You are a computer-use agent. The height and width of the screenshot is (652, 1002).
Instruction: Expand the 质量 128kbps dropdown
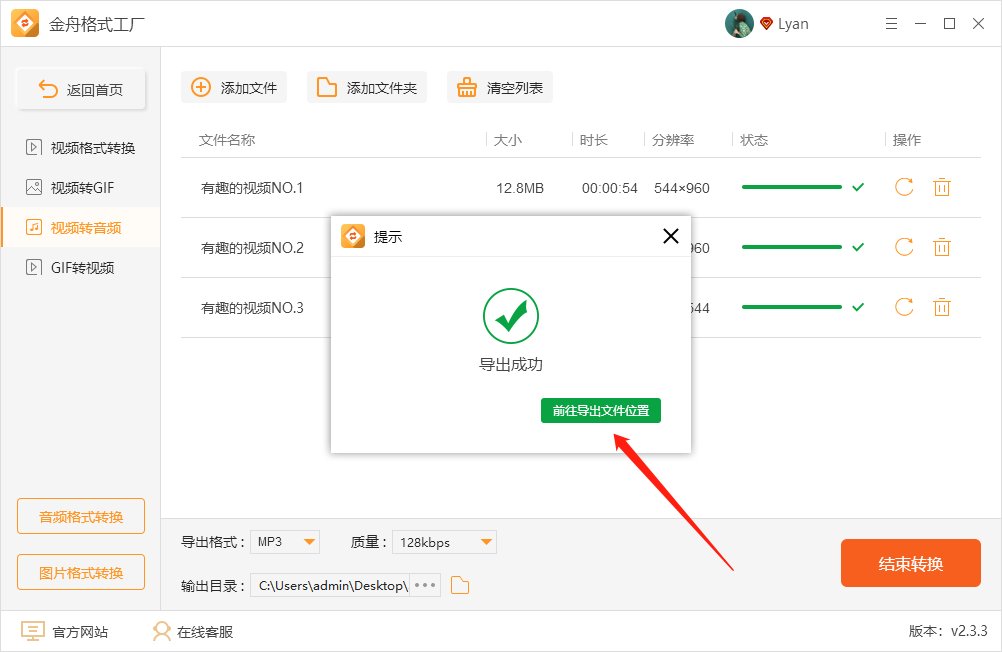tap(444, 541)
